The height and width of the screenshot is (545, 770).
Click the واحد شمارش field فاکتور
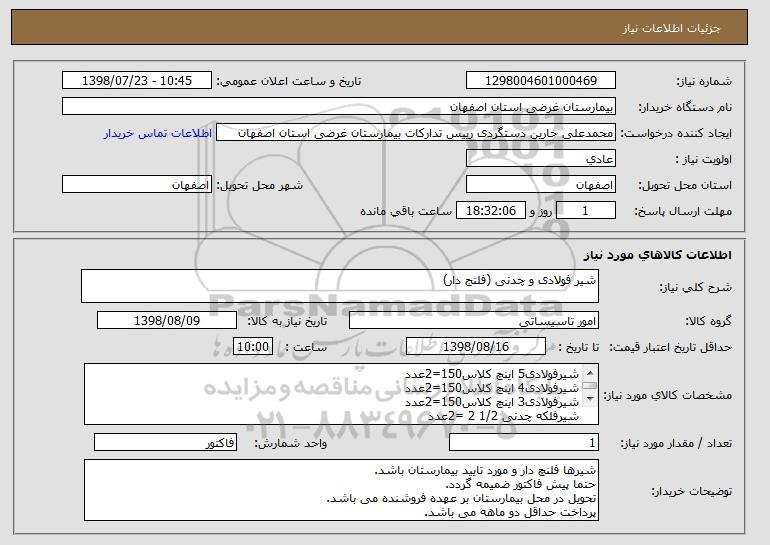tap(165, 442)
